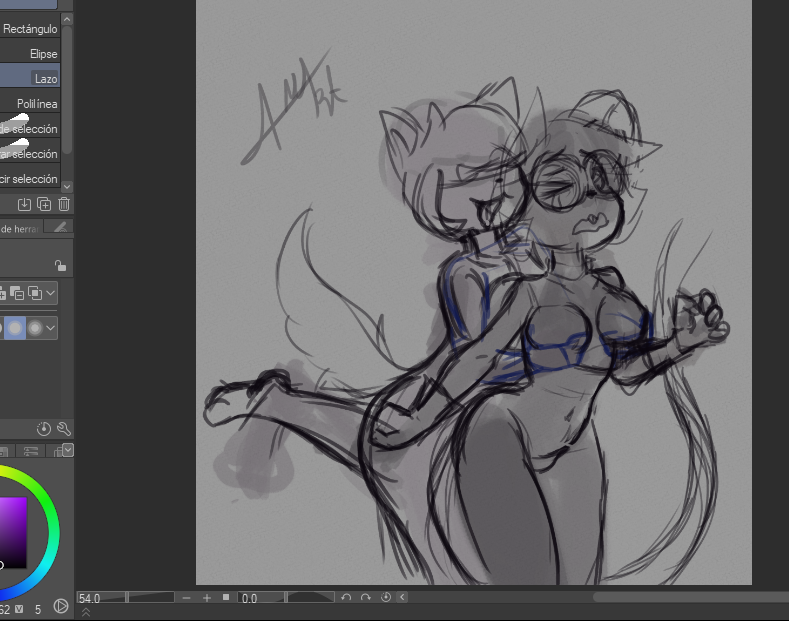This screenshot has height=621, width=789.
Task: Select the Polilínea sub tool
Action: 30,104
